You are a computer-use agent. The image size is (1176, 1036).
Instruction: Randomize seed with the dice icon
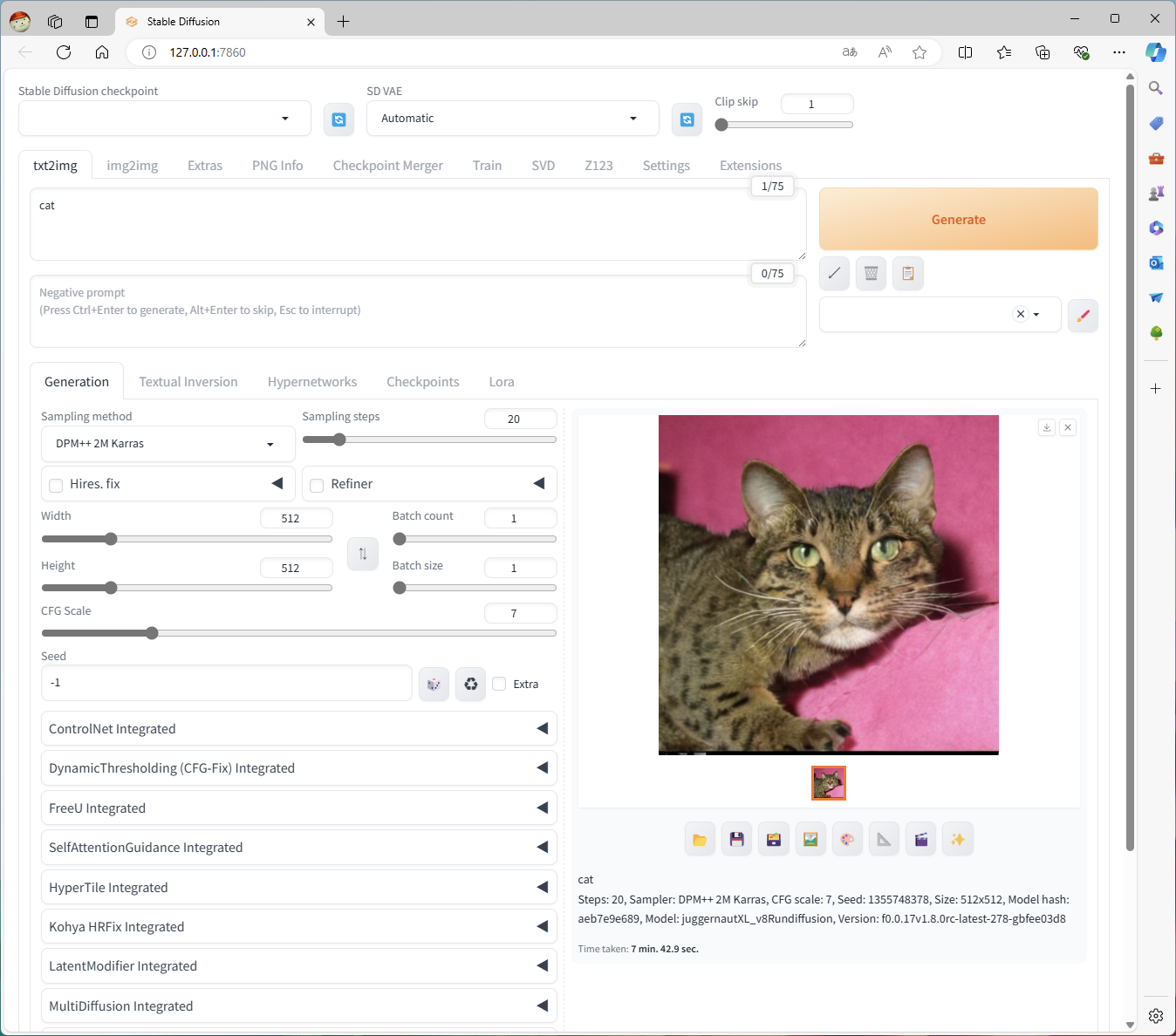[x=434, y=684]
